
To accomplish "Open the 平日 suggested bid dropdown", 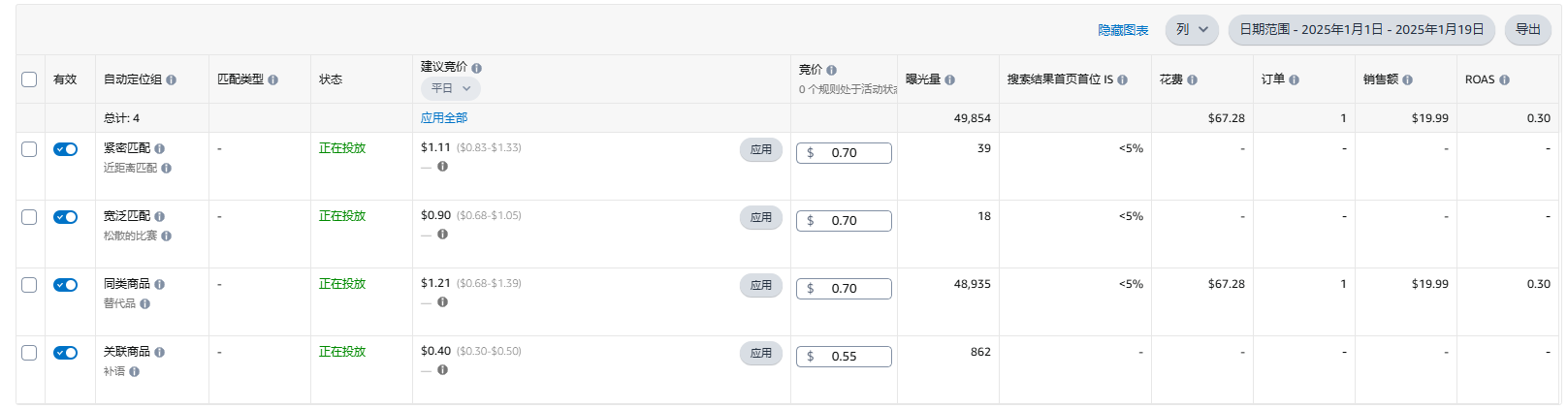I will pyautogui.click(x=451, y=88).
